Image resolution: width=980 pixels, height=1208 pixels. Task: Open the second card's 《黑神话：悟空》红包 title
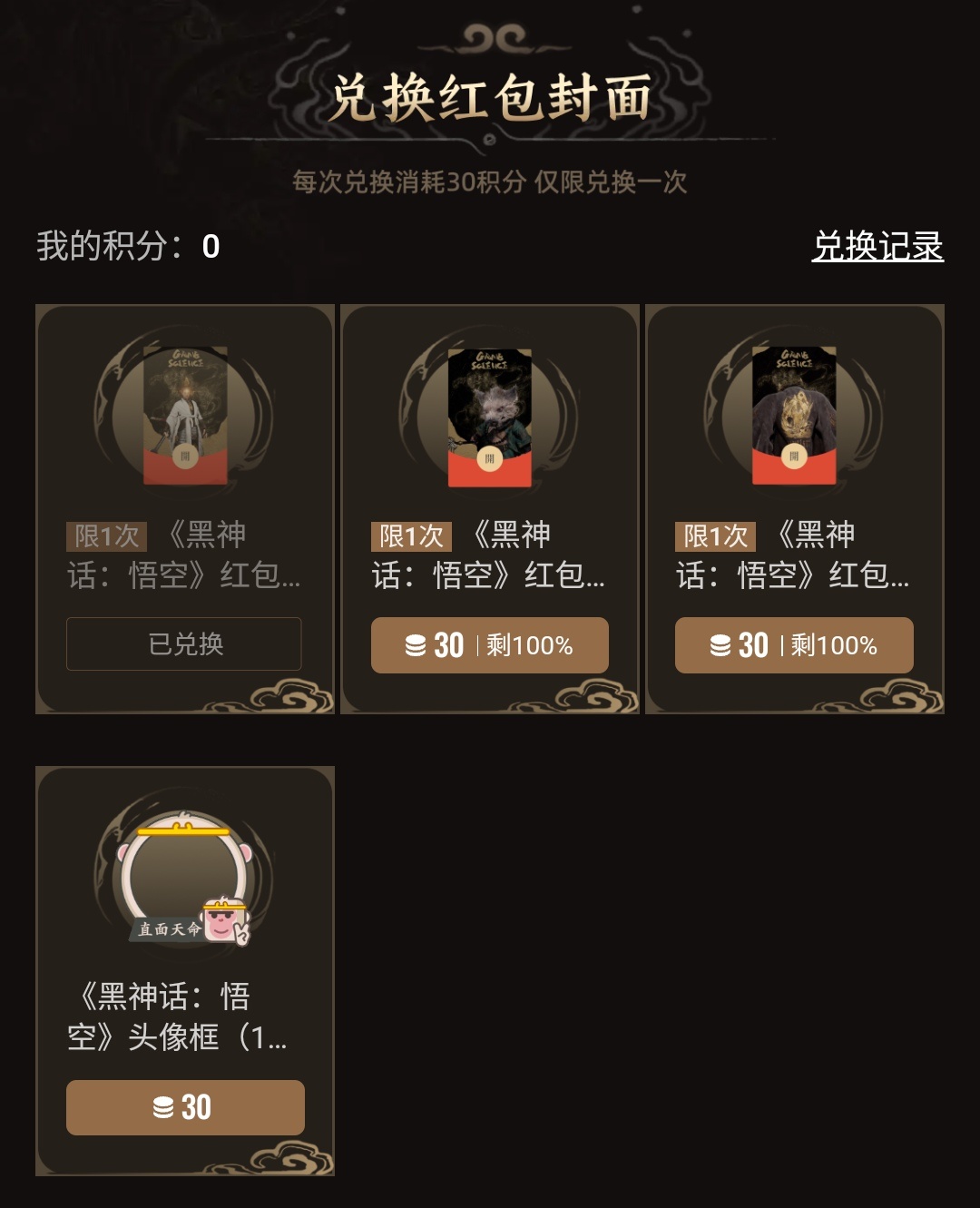tap(490, 555)
